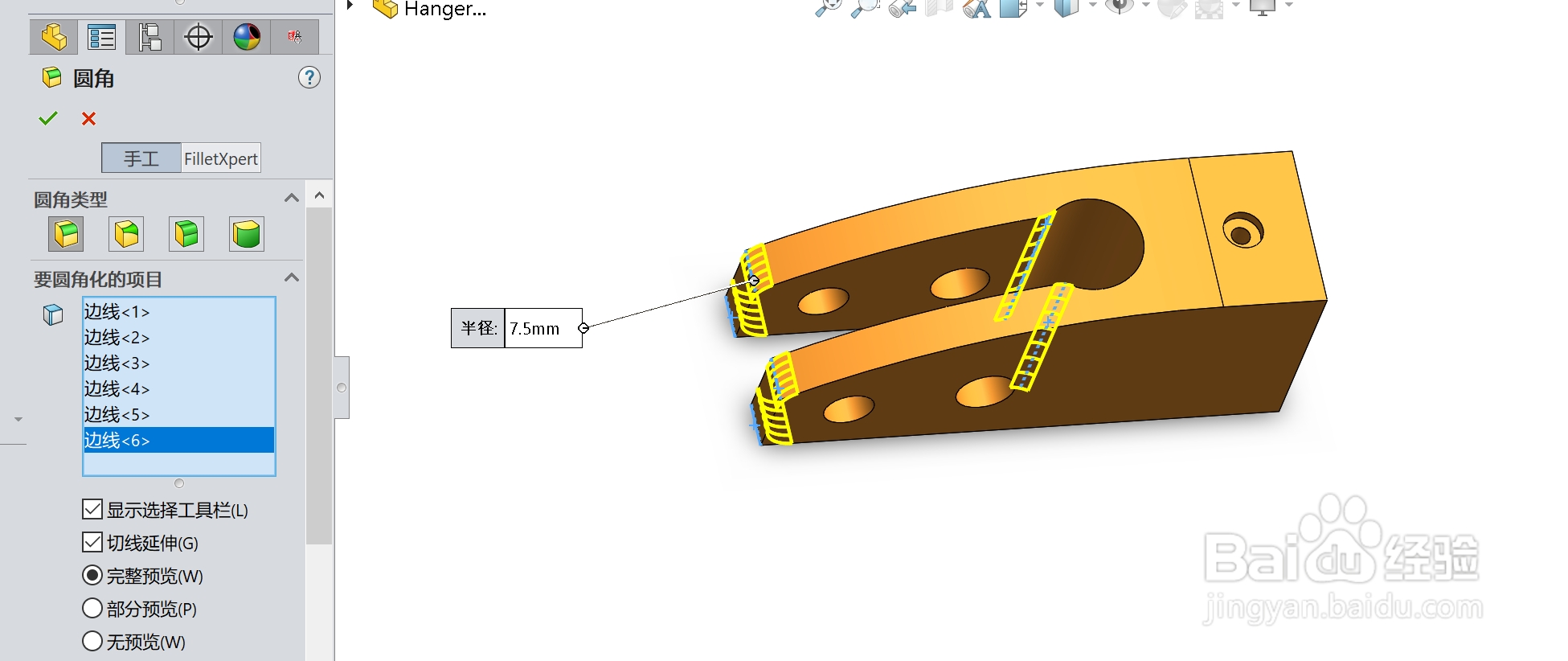Click View Orientation icon
Screen dimensions: 1568x661
pos(1013,7)
